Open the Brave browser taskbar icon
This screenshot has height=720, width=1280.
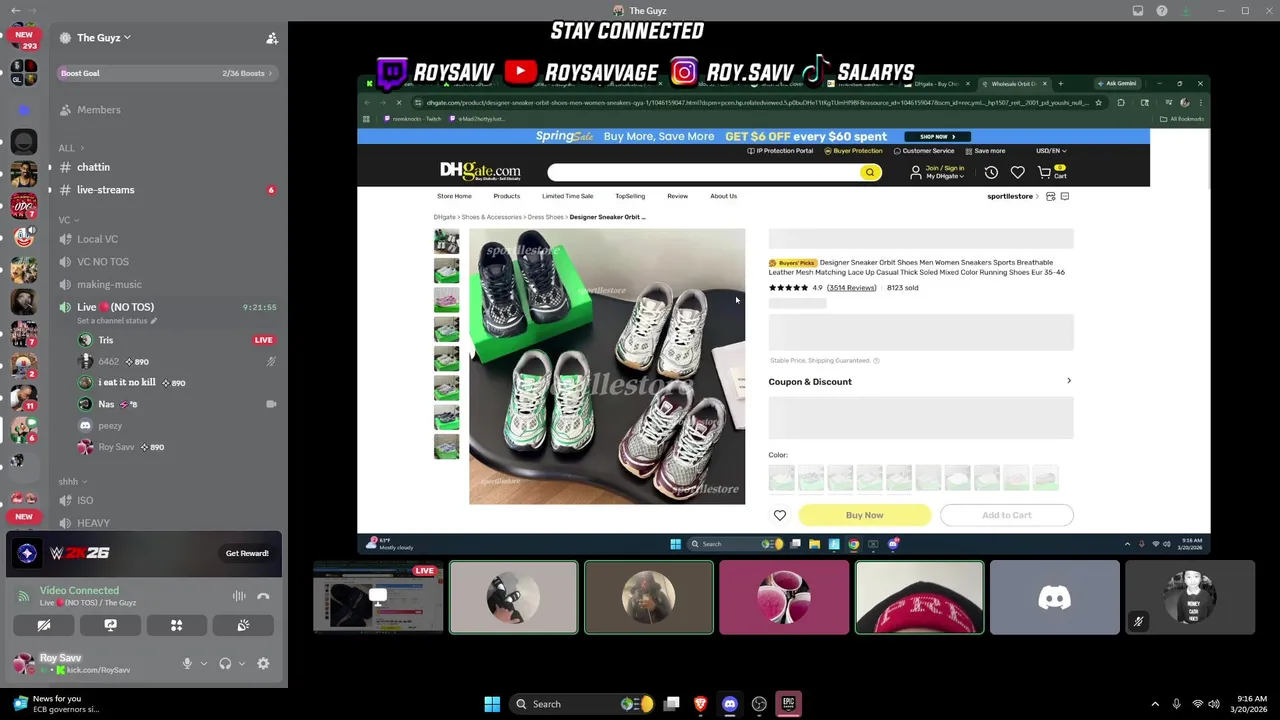(700, 704)
